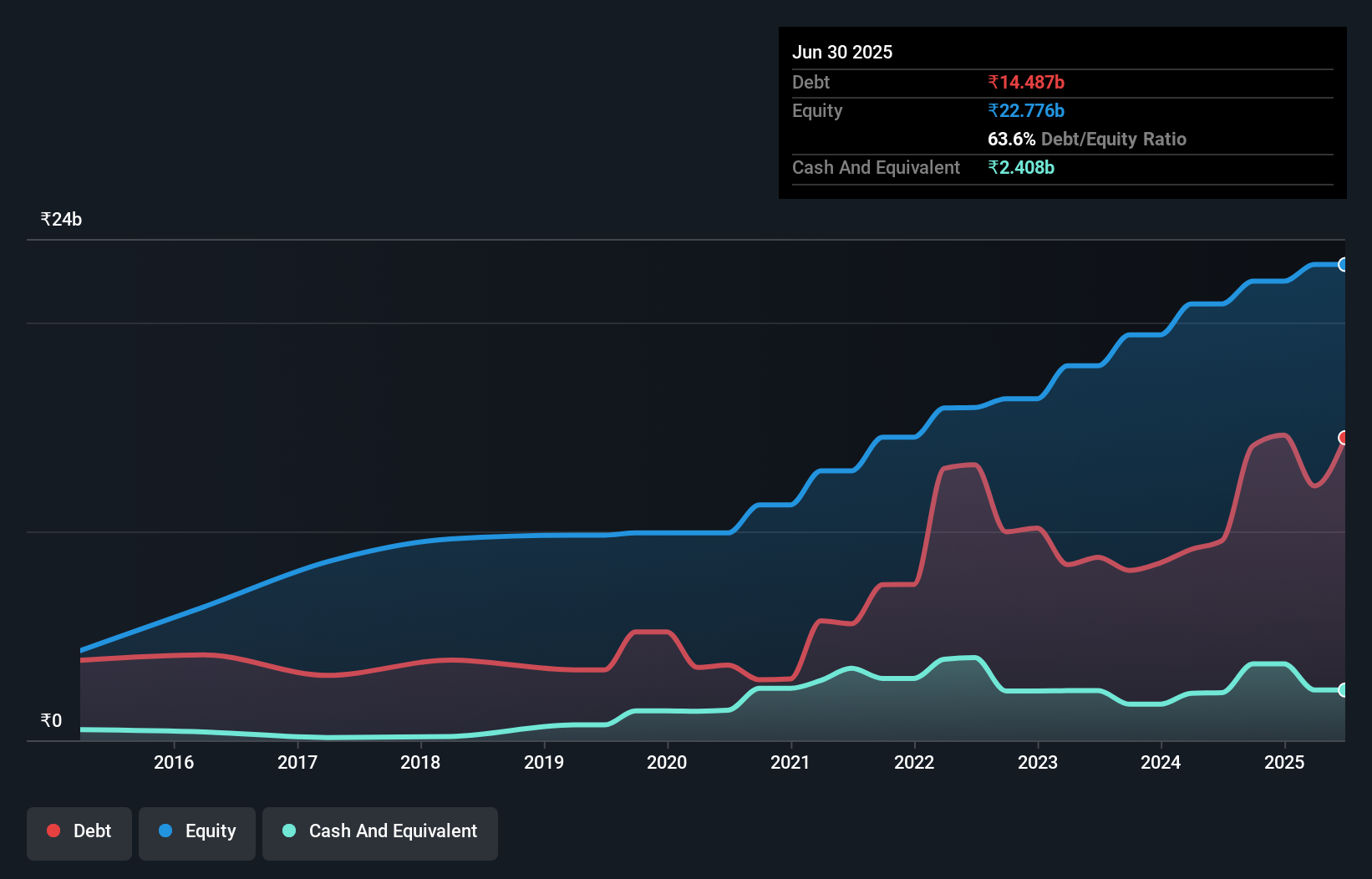This screenshot has height=879, width=1372.
Task: Click the ₹22.776b Equity value in the tooltip
Action: pyautogui.click(x=1026, y=109)
